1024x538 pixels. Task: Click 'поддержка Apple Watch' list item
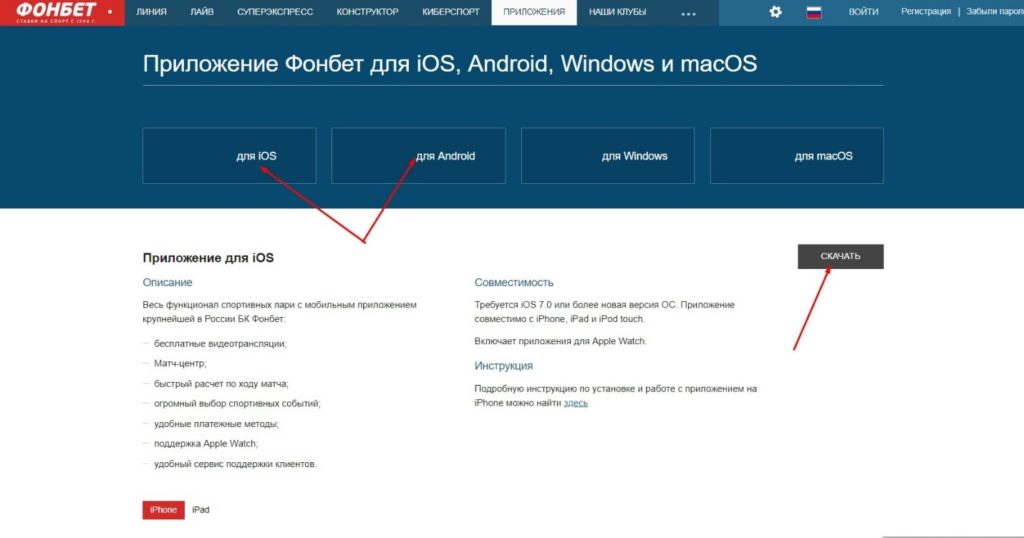pos(206,443)
